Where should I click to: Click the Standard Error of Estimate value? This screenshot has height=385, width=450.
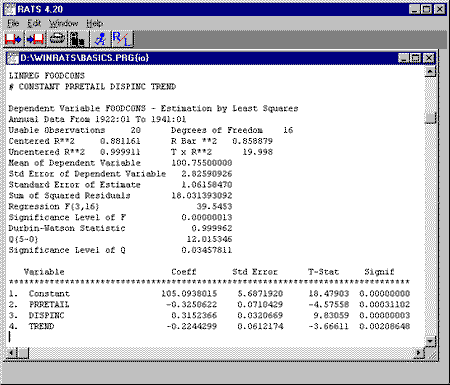207,185
